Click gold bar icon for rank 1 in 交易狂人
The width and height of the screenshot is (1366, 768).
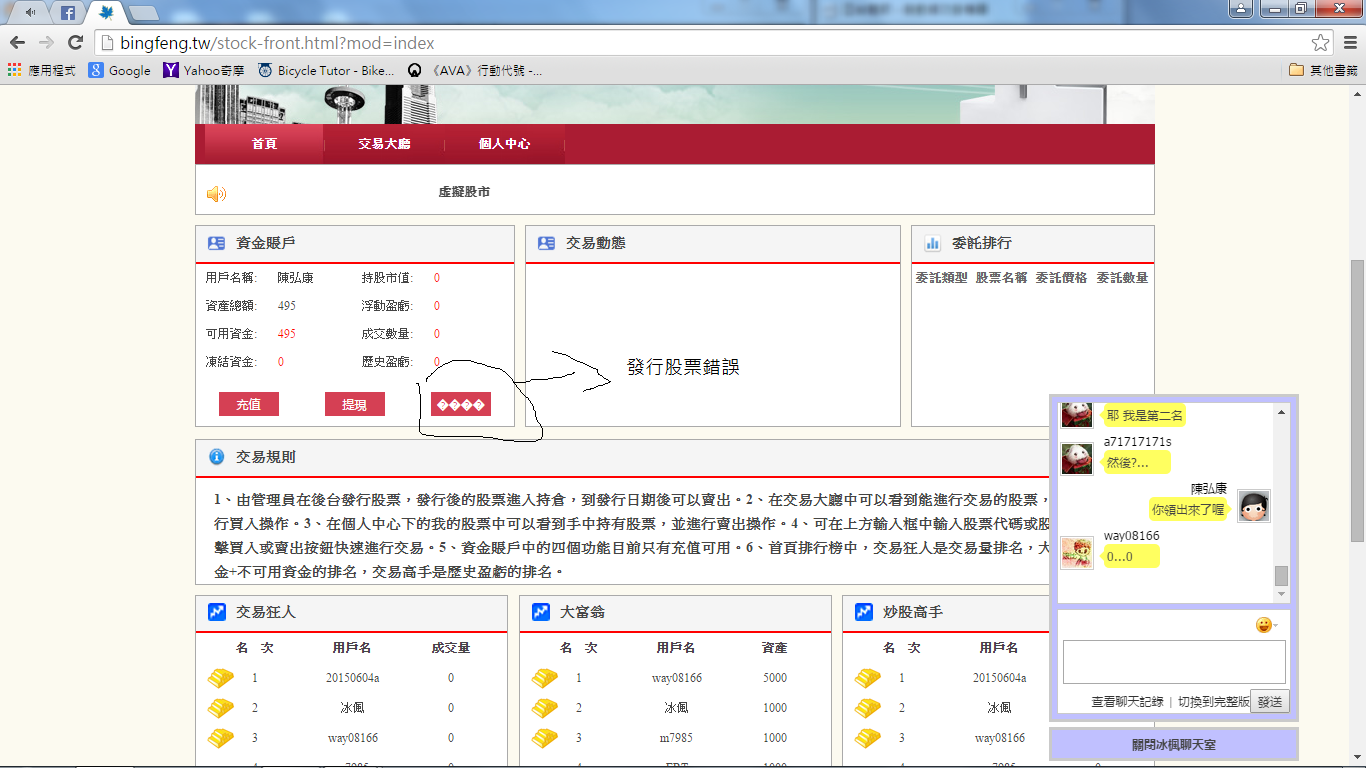pyautogui.click(x=220, y=678)
